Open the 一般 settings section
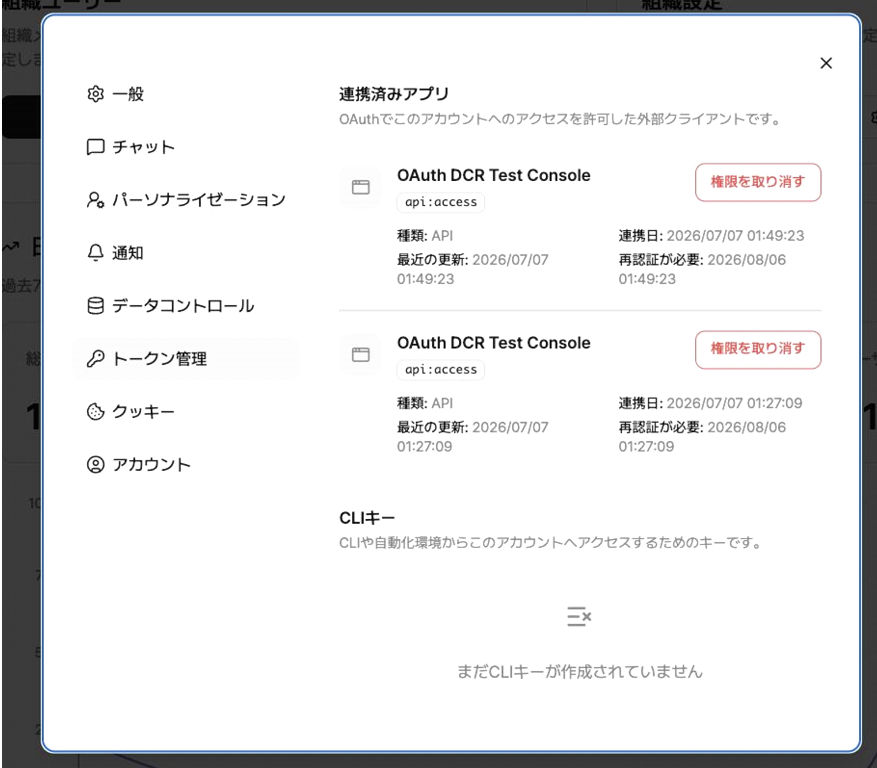Image resolution: width=877 pixels, height=768 pixels. [x=186, y=94]
